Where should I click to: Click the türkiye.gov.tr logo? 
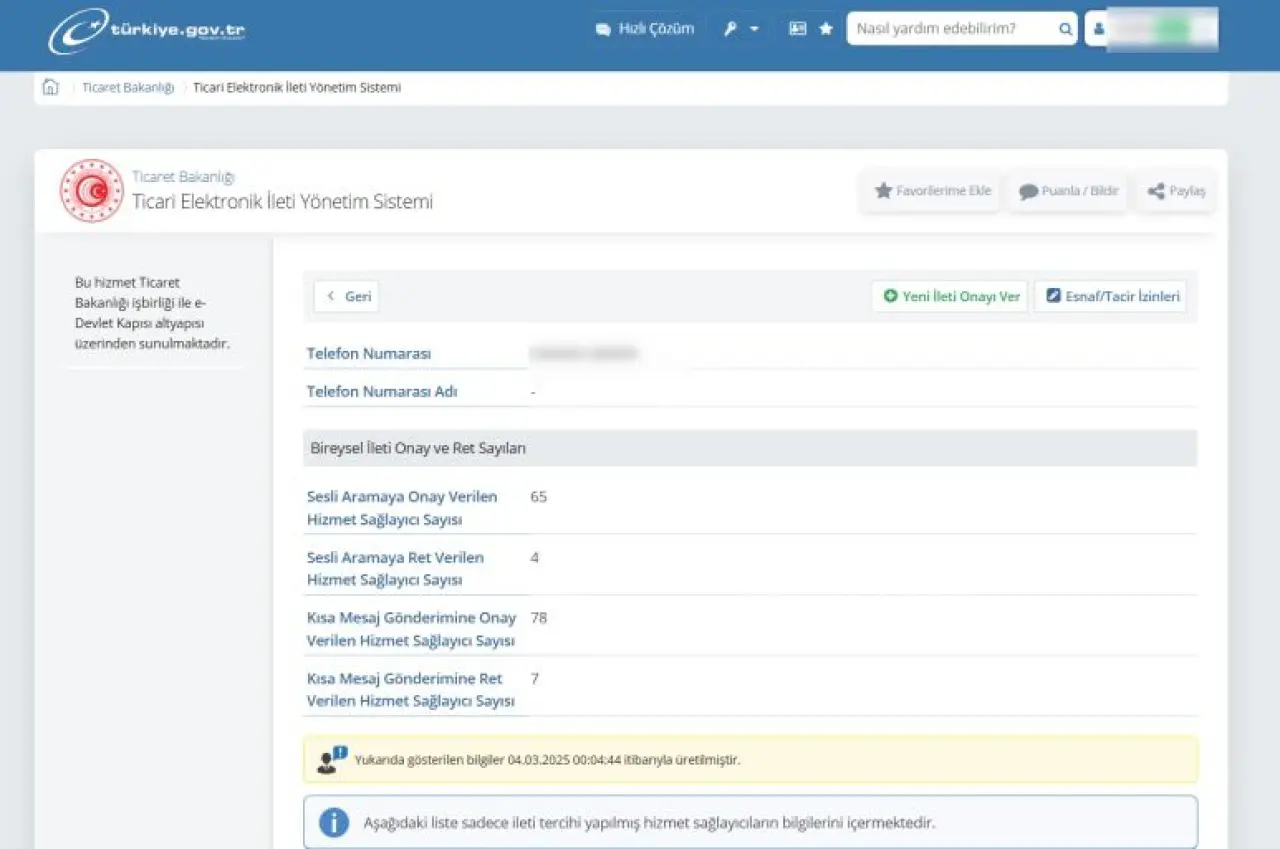point(146,30)
